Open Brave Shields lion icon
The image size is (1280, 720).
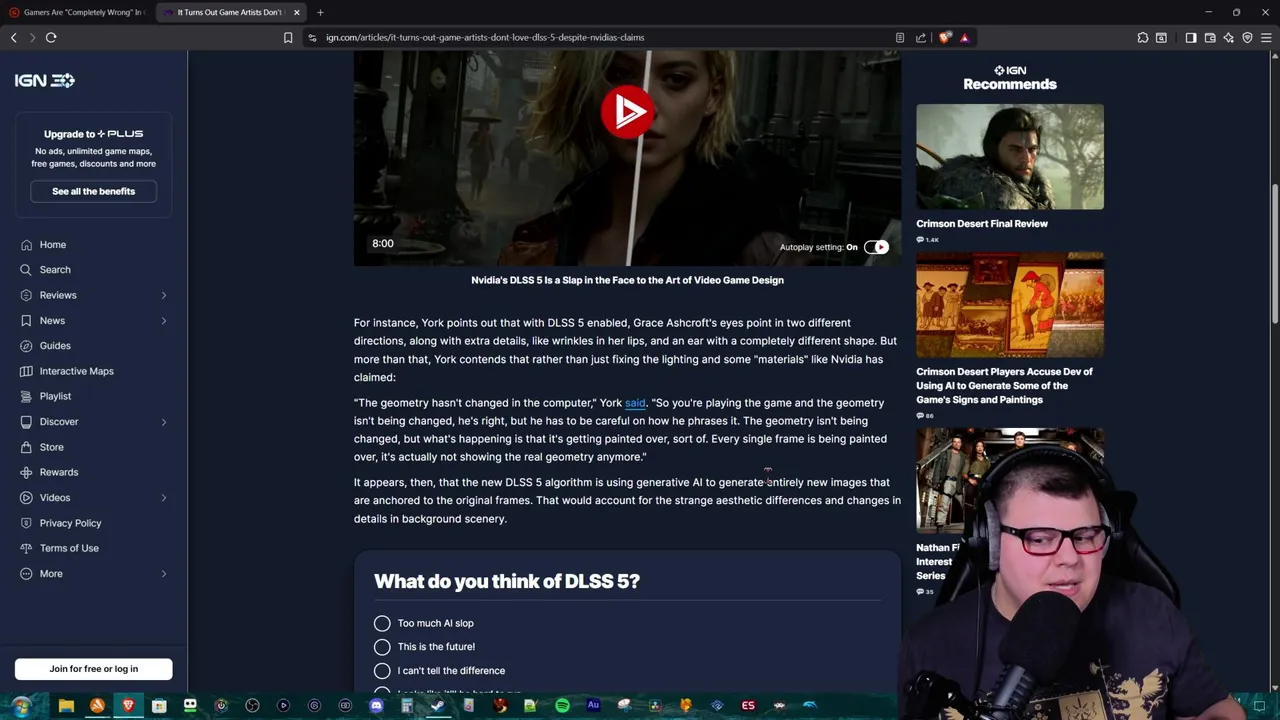(x=946, y=37)
